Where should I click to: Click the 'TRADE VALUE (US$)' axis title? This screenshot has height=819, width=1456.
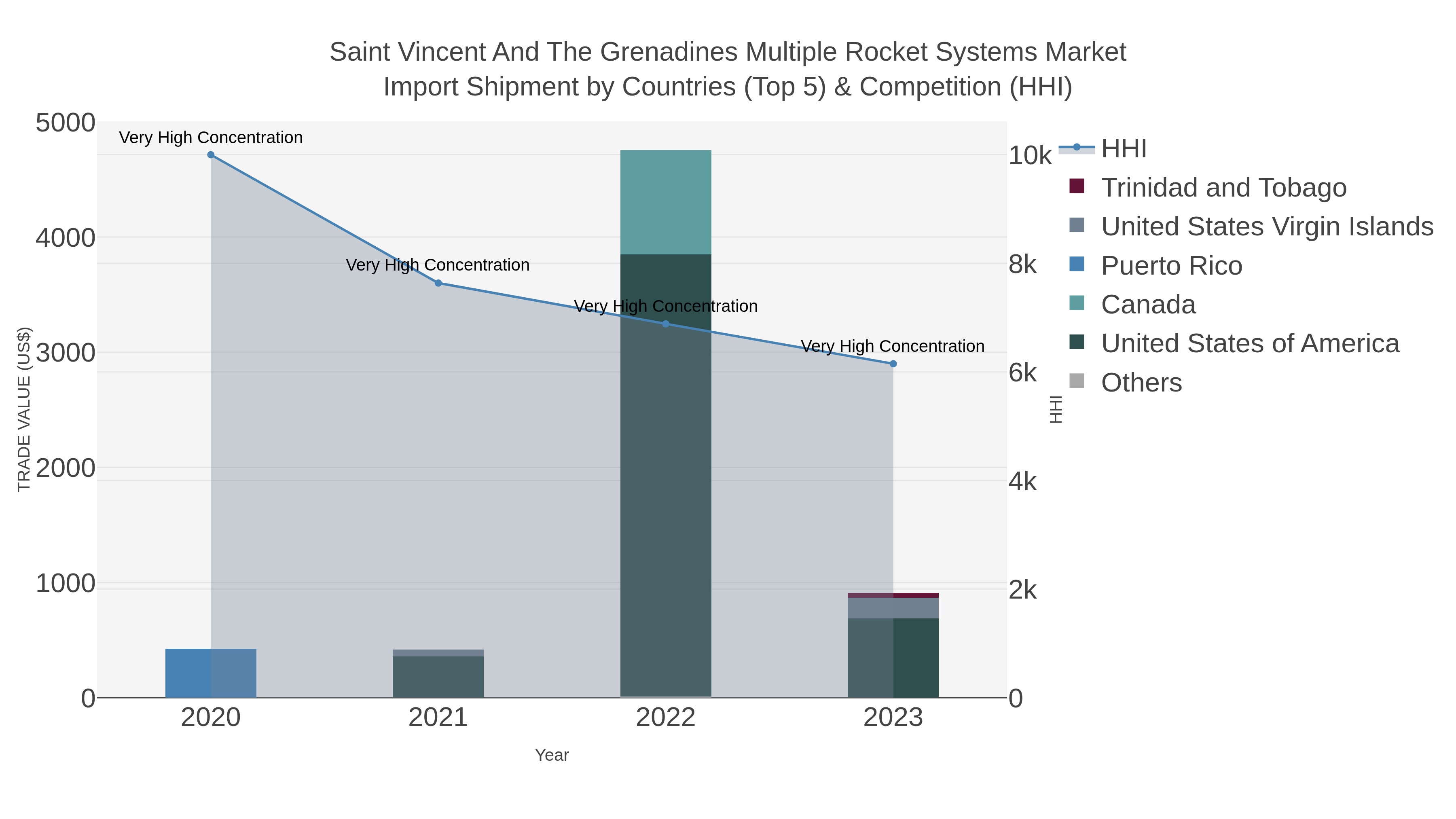24,410
